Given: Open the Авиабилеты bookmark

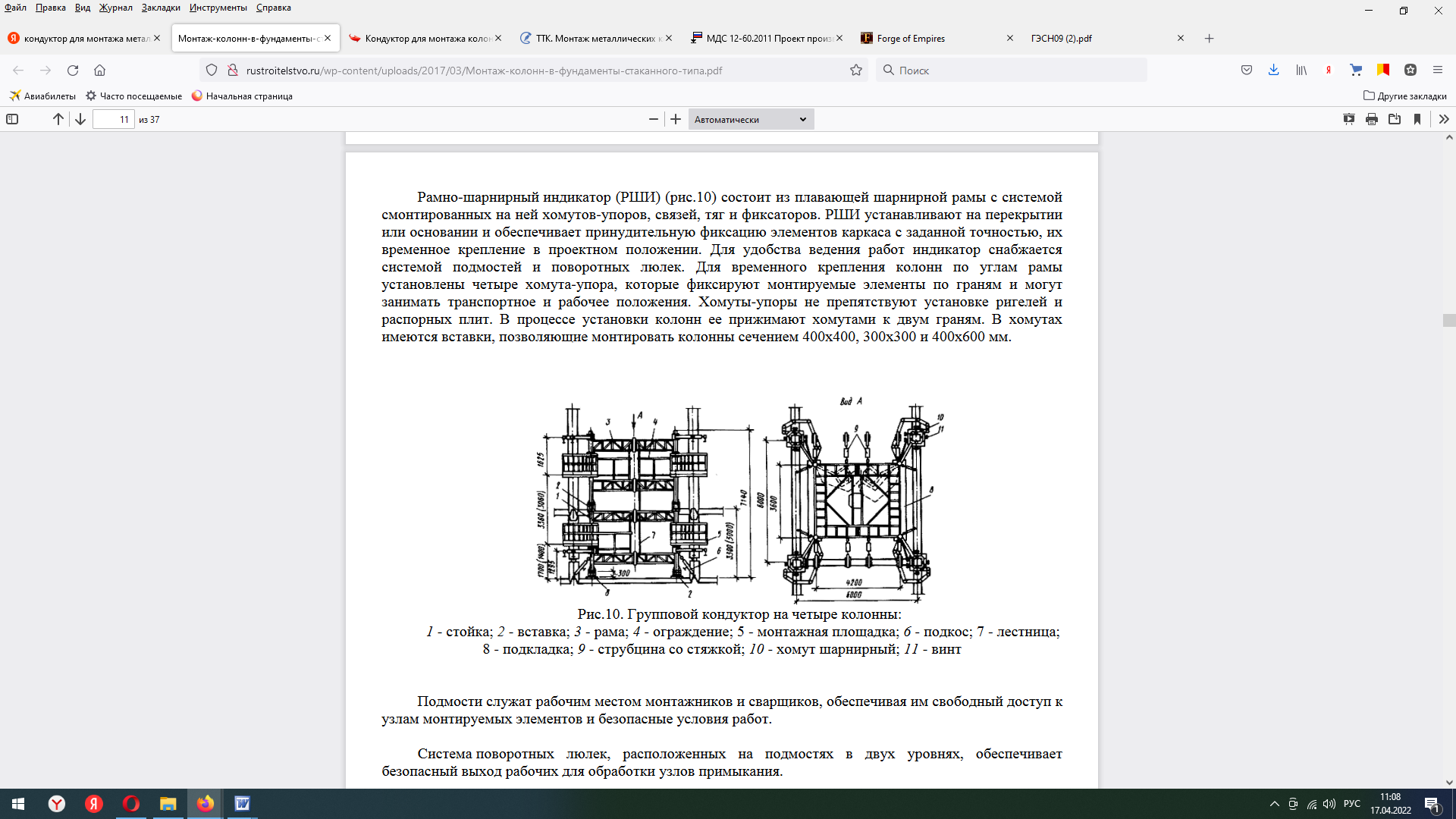Looking at the screenshot, I should [x=42, y=96].
